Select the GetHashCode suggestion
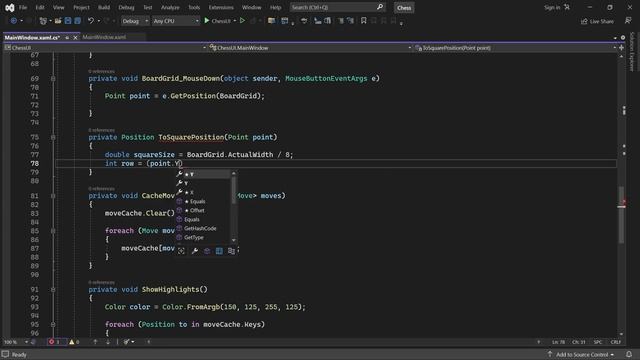This screenshot has height=360, width=640. click(203, 228)
